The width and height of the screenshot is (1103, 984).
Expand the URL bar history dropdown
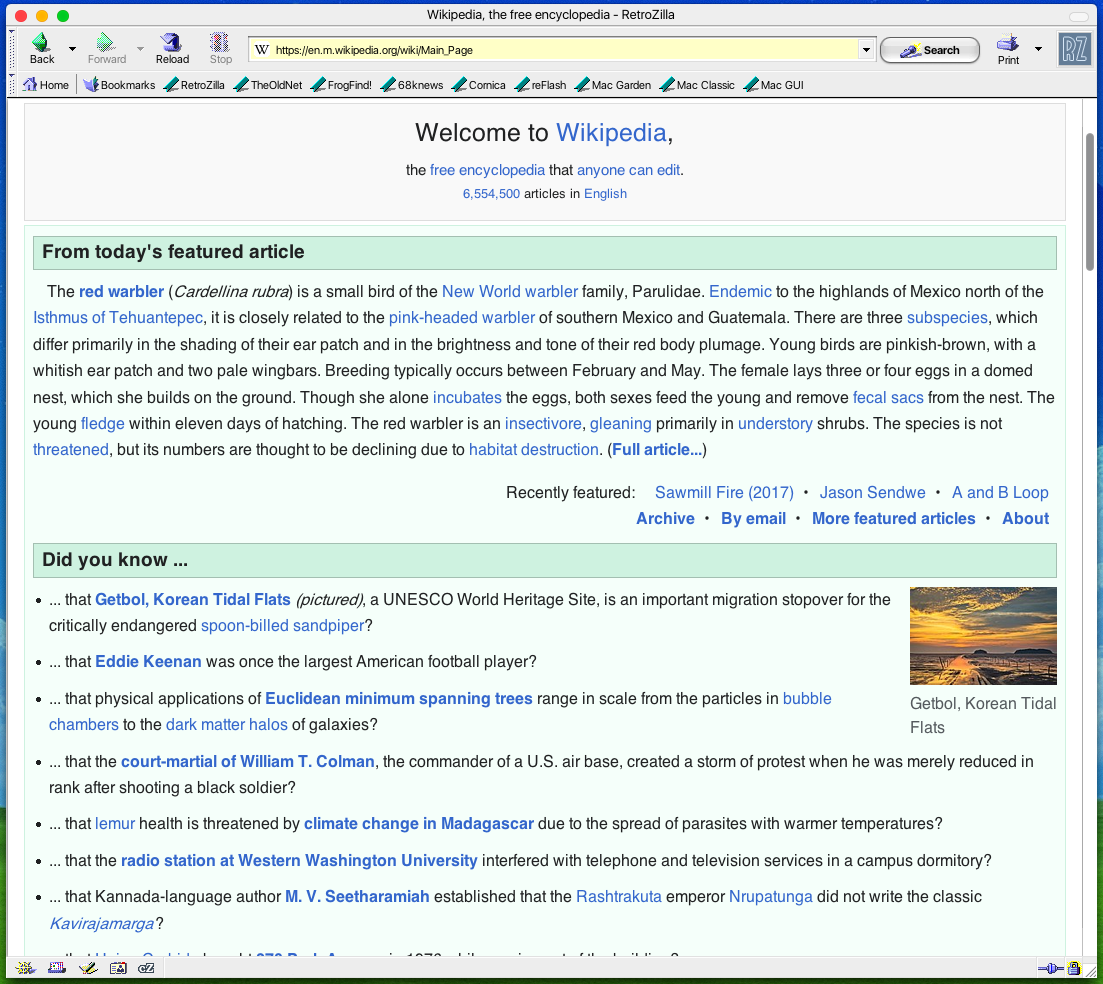866,50
